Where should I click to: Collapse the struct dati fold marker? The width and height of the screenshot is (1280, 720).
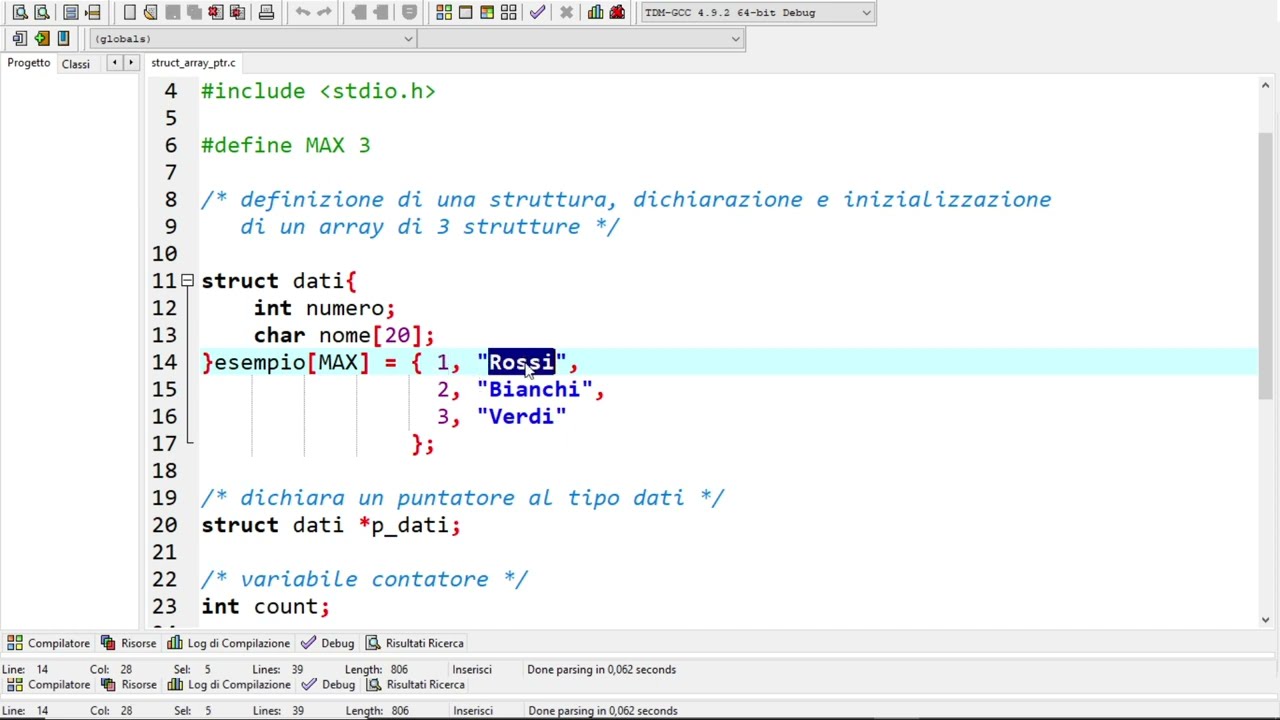(x=187, y=281)
